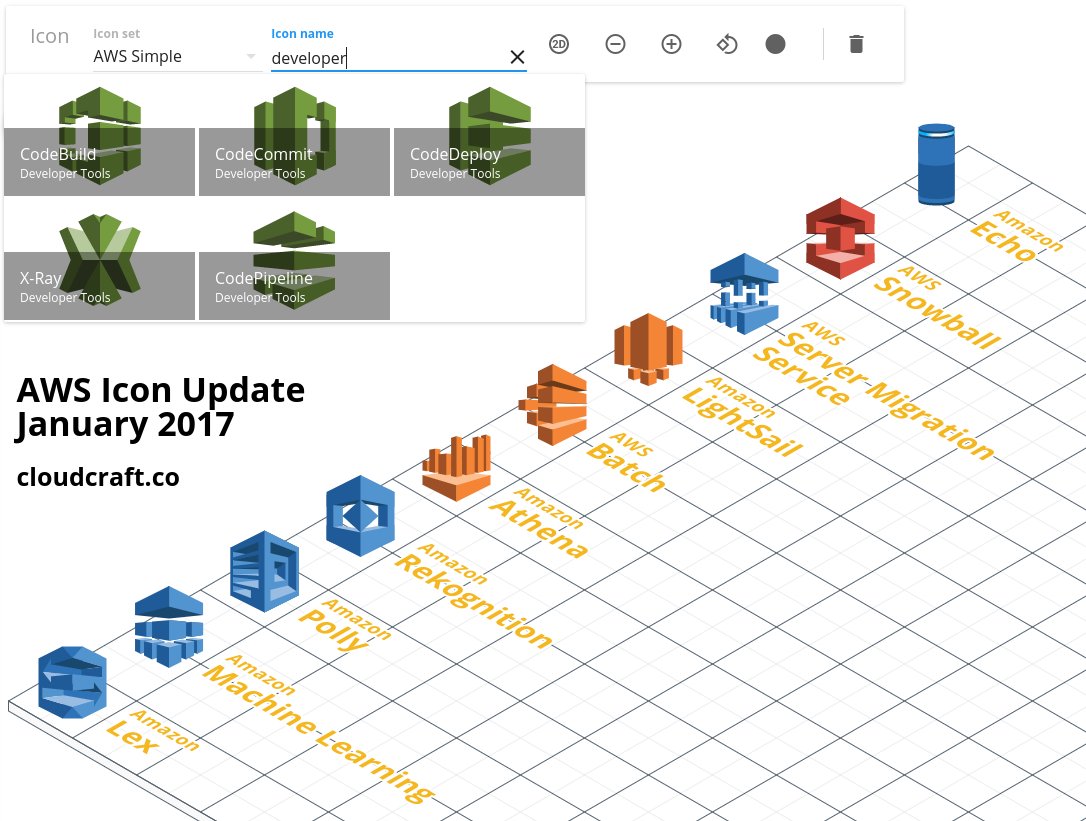The width and height of the screenshot is (1086, 821).
Task: Click the Amazon Echo blue cylinder icon
Action: click(936, 164)
